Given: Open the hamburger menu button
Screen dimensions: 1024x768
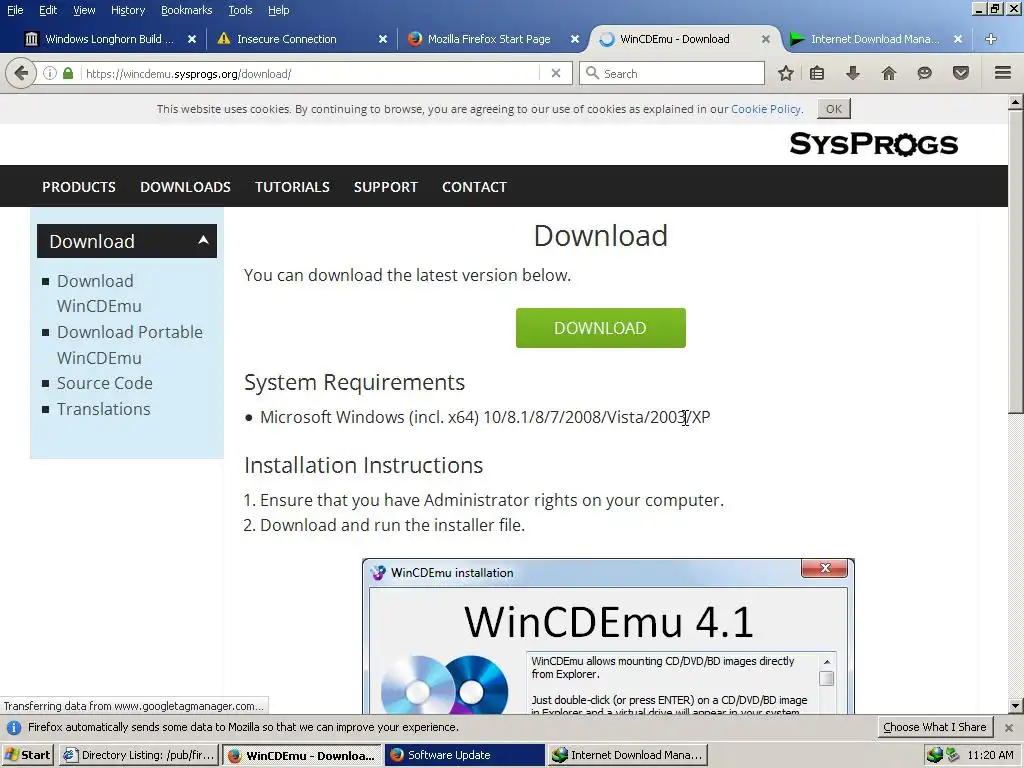Looking at the screenshot, I should click(x=1003, y=73).
